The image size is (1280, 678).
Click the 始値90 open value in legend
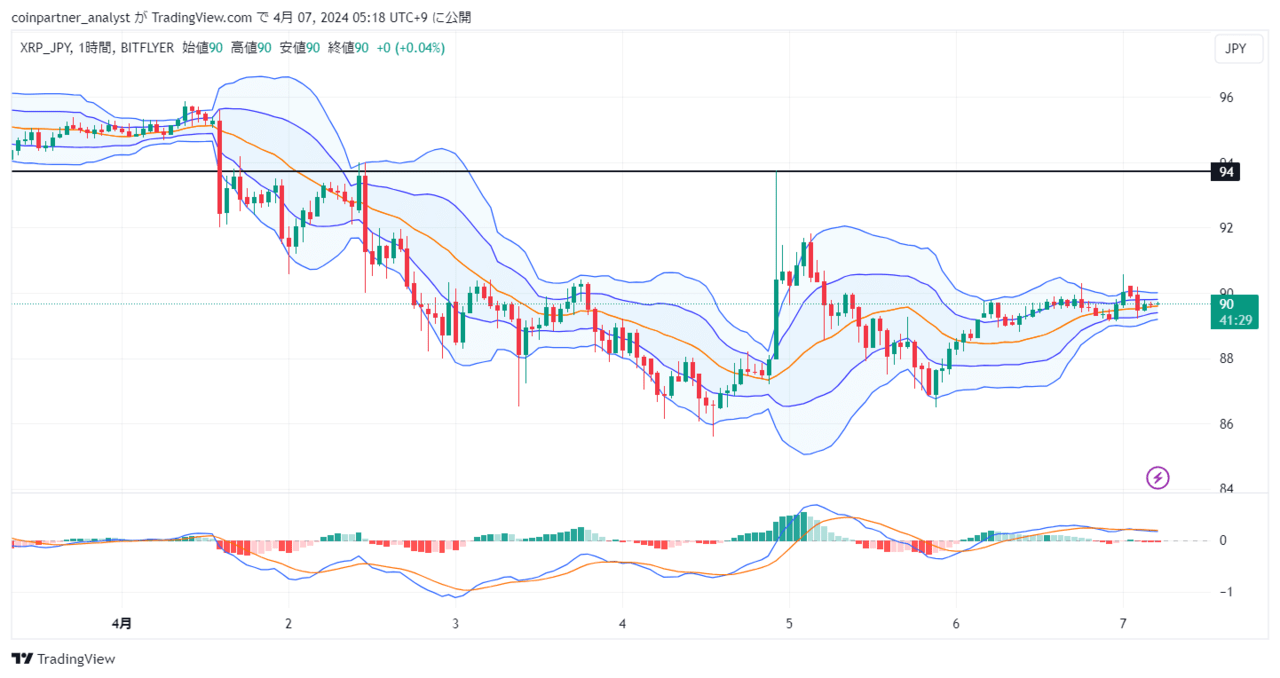203,48
